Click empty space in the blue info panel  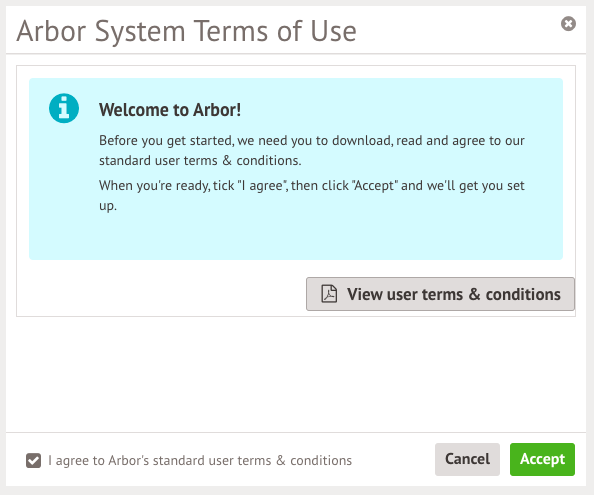tap(295, 237)
